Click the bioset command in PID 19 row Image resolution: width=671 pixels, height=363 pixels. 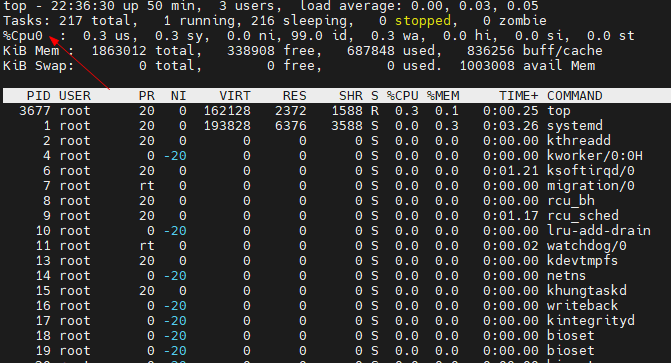[x=571, y=350]
